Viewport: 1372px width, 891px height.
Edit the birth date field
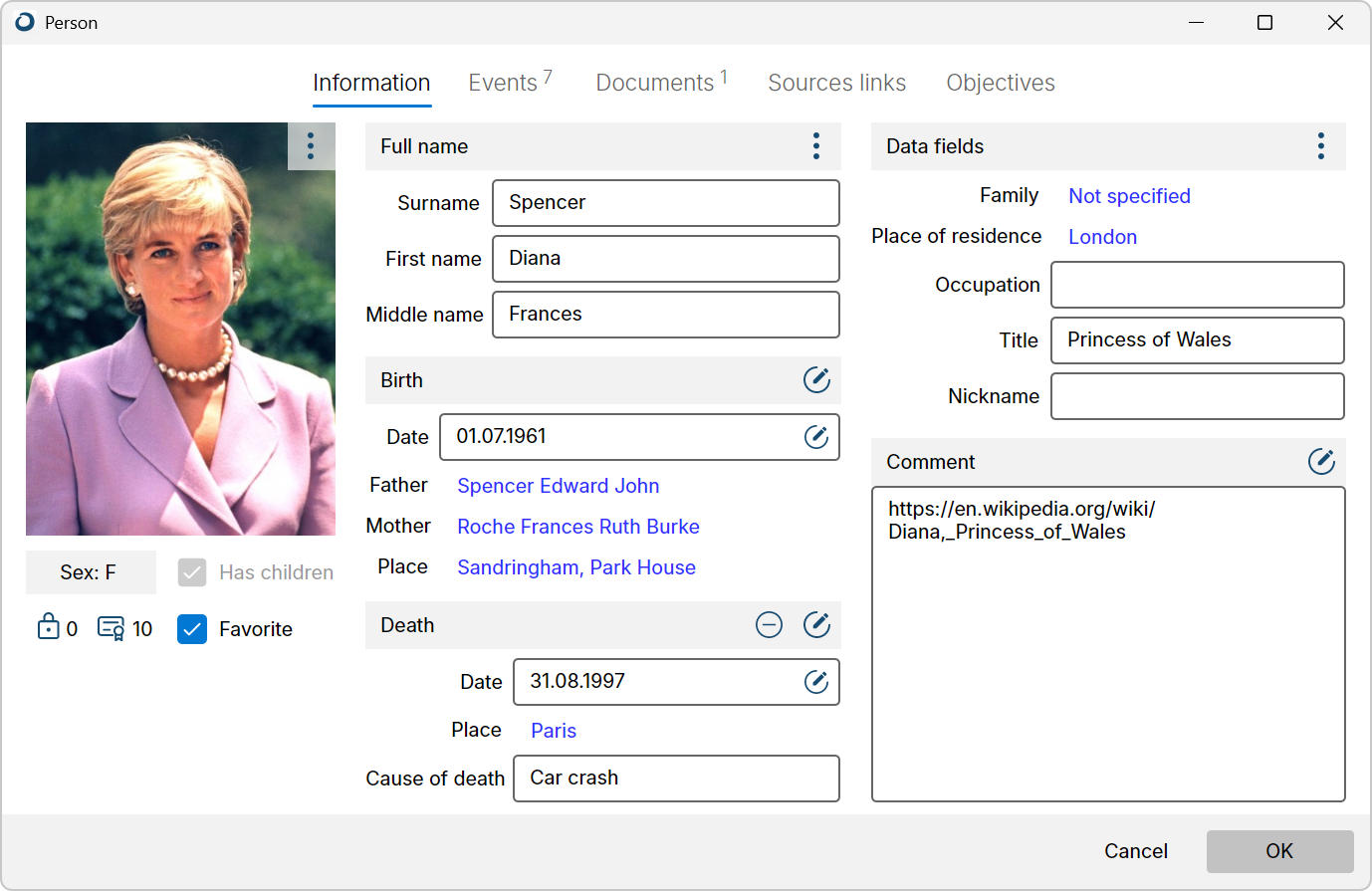pos(816,437)
